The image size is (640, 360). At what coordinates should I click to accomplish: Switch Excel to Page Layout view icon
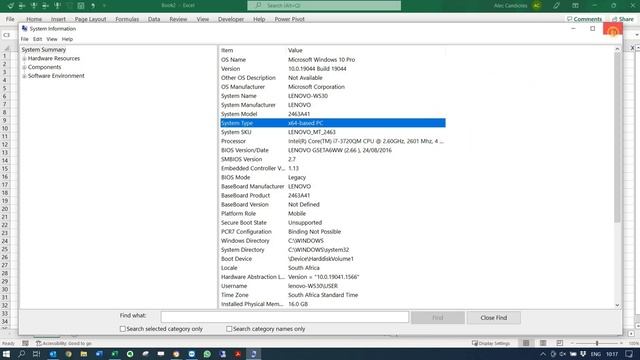[543, 343]
